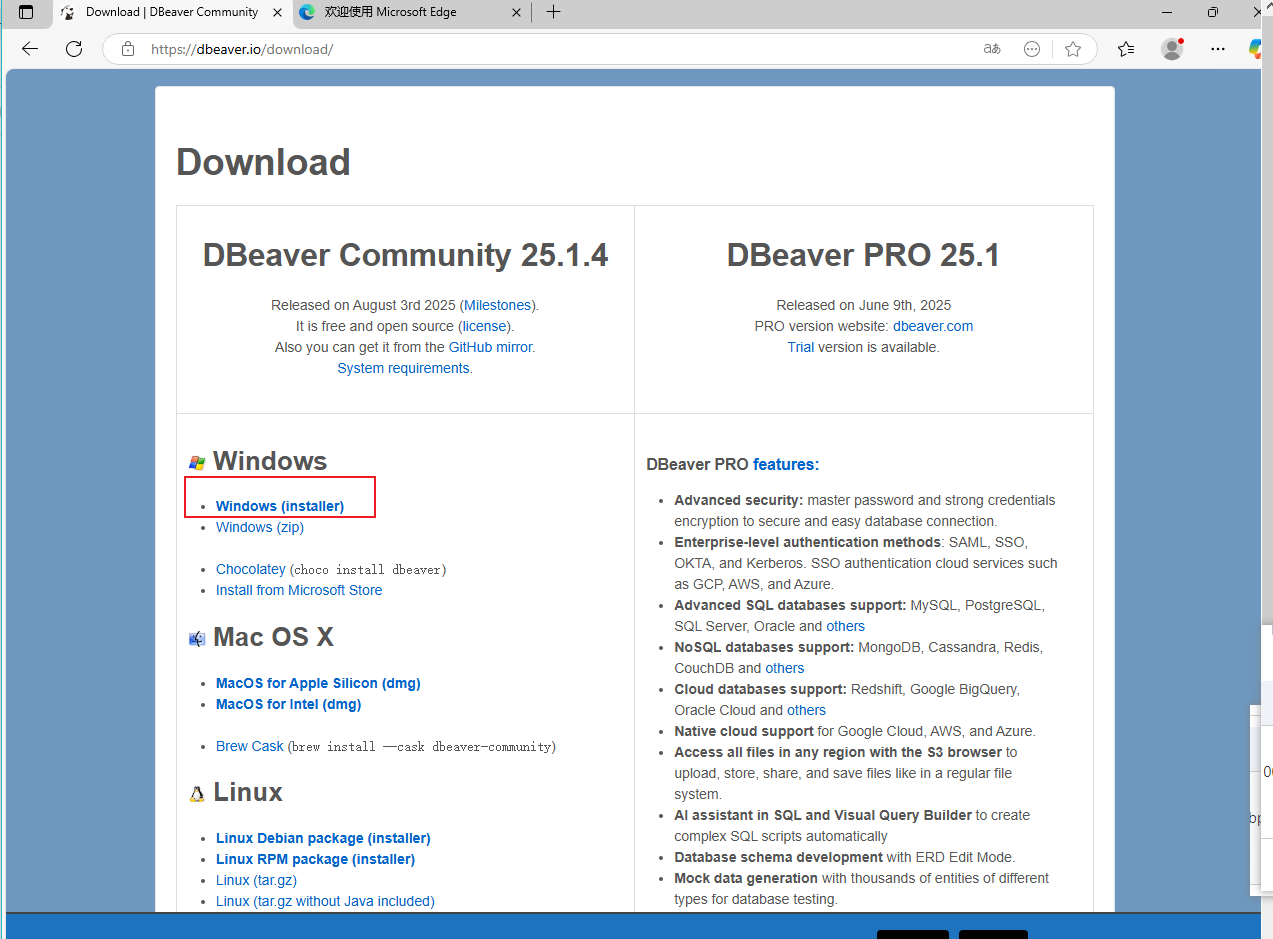Screen dimensions: 1273x939
Task: Click the choco install dbeaver command text
Action: [368, 570]
